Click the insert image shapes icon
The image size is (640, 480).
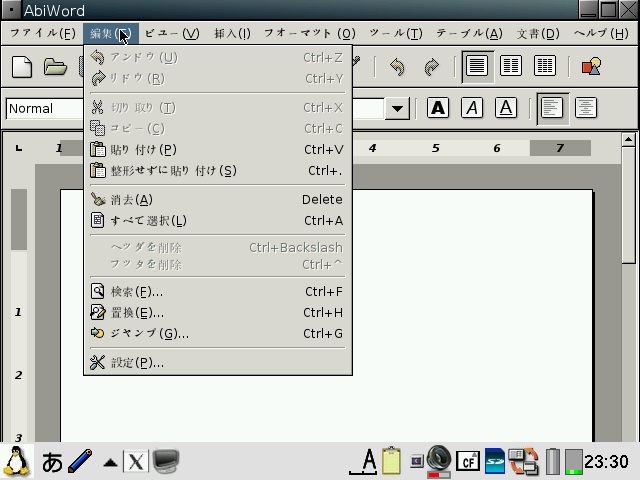(591, 67)
